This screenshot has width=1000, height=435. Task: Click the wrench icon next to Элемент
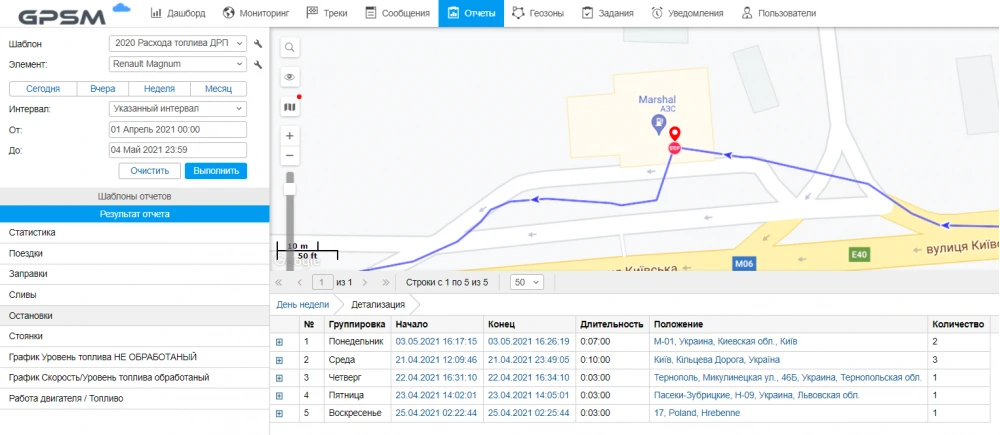coord(258,64)
